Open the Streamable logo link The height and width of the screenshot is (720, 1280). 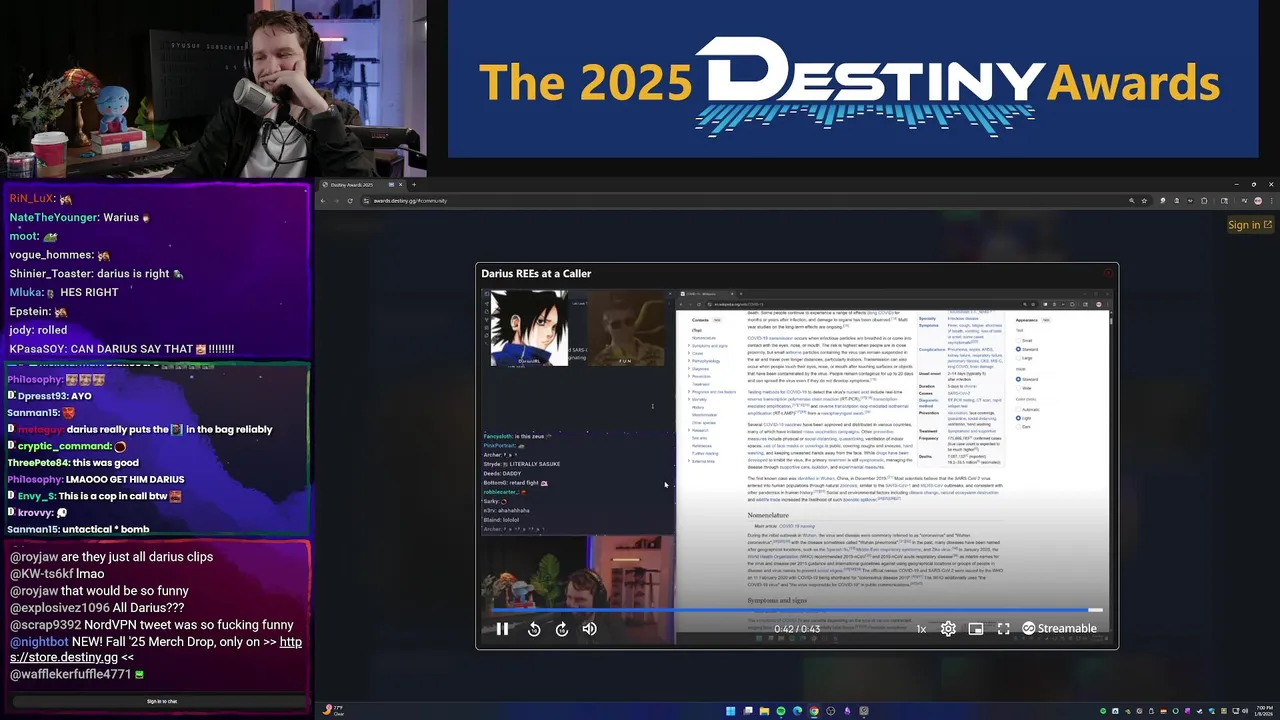click(1059, 629)
